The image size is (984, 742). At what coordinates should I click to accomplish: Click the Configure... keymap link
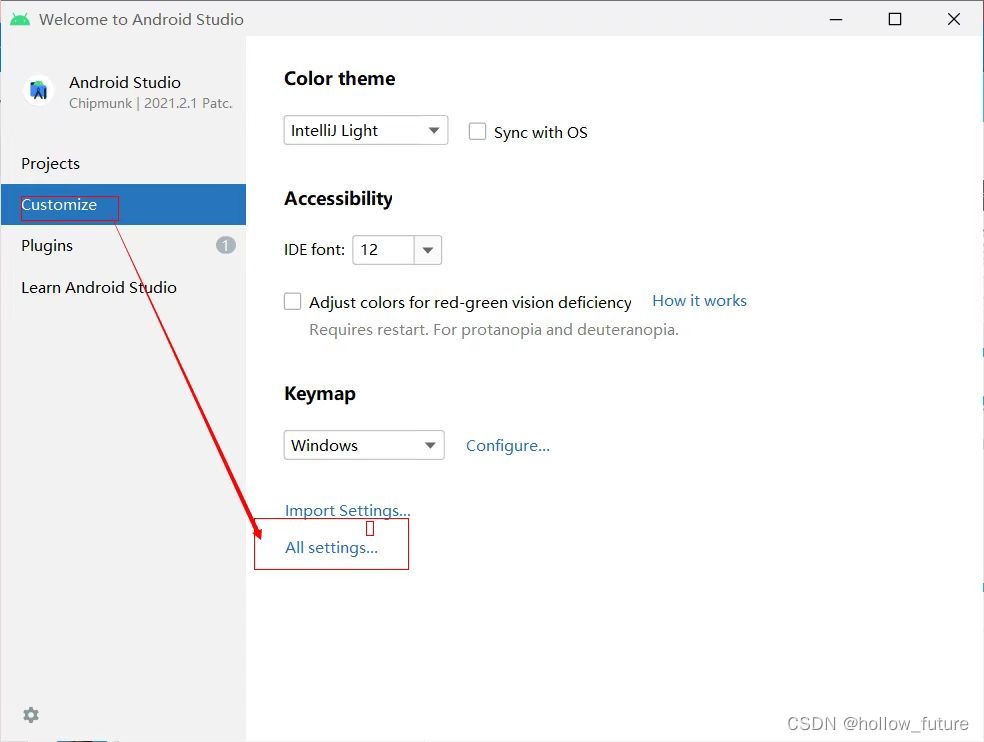(508, 446)
